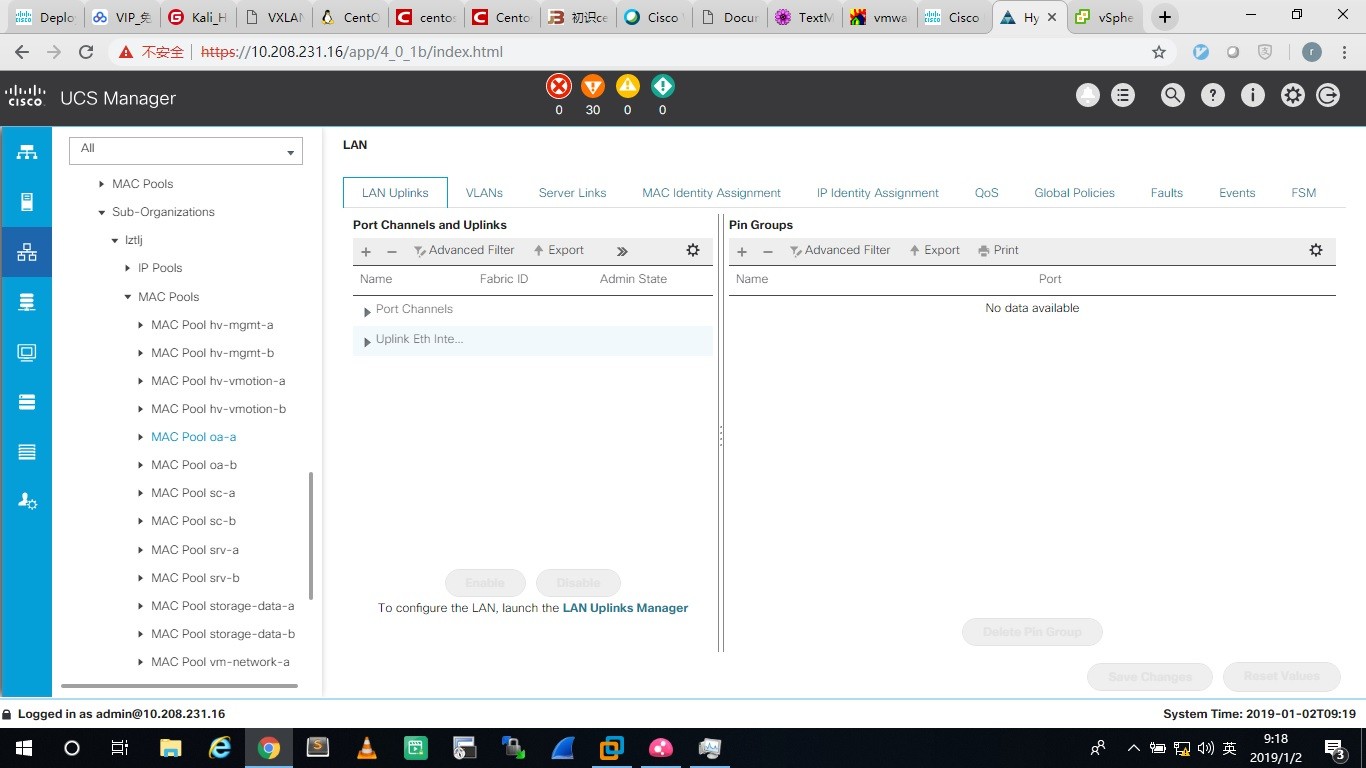Open the LAN Uplinks Manager link
The width and height of the screenshot is (1366, 768).
(625, 608)
